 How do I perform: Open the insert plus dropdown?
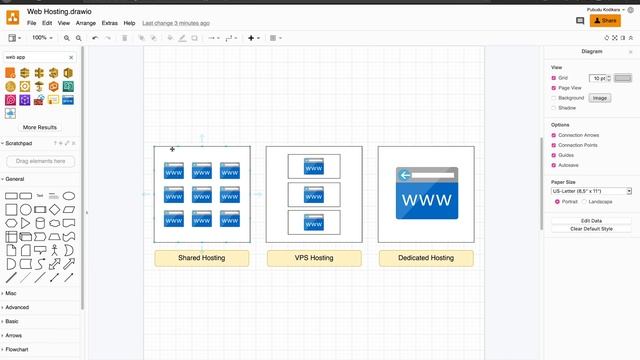pyautogui.click(x=253, y=38)
